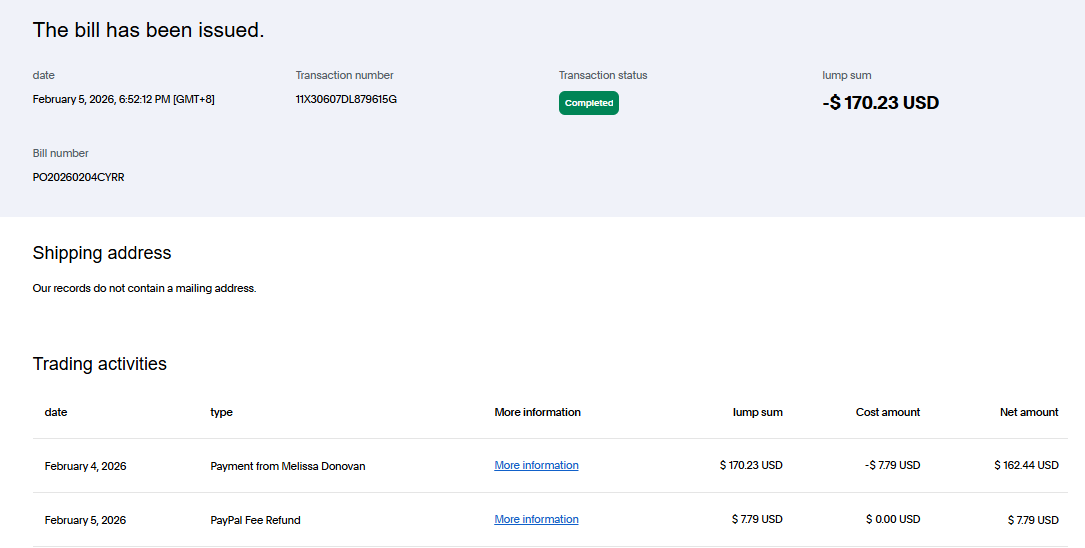Click the 'type' column header
The width and height of the screenshot is (1085, 548).
tap(221, 412)
